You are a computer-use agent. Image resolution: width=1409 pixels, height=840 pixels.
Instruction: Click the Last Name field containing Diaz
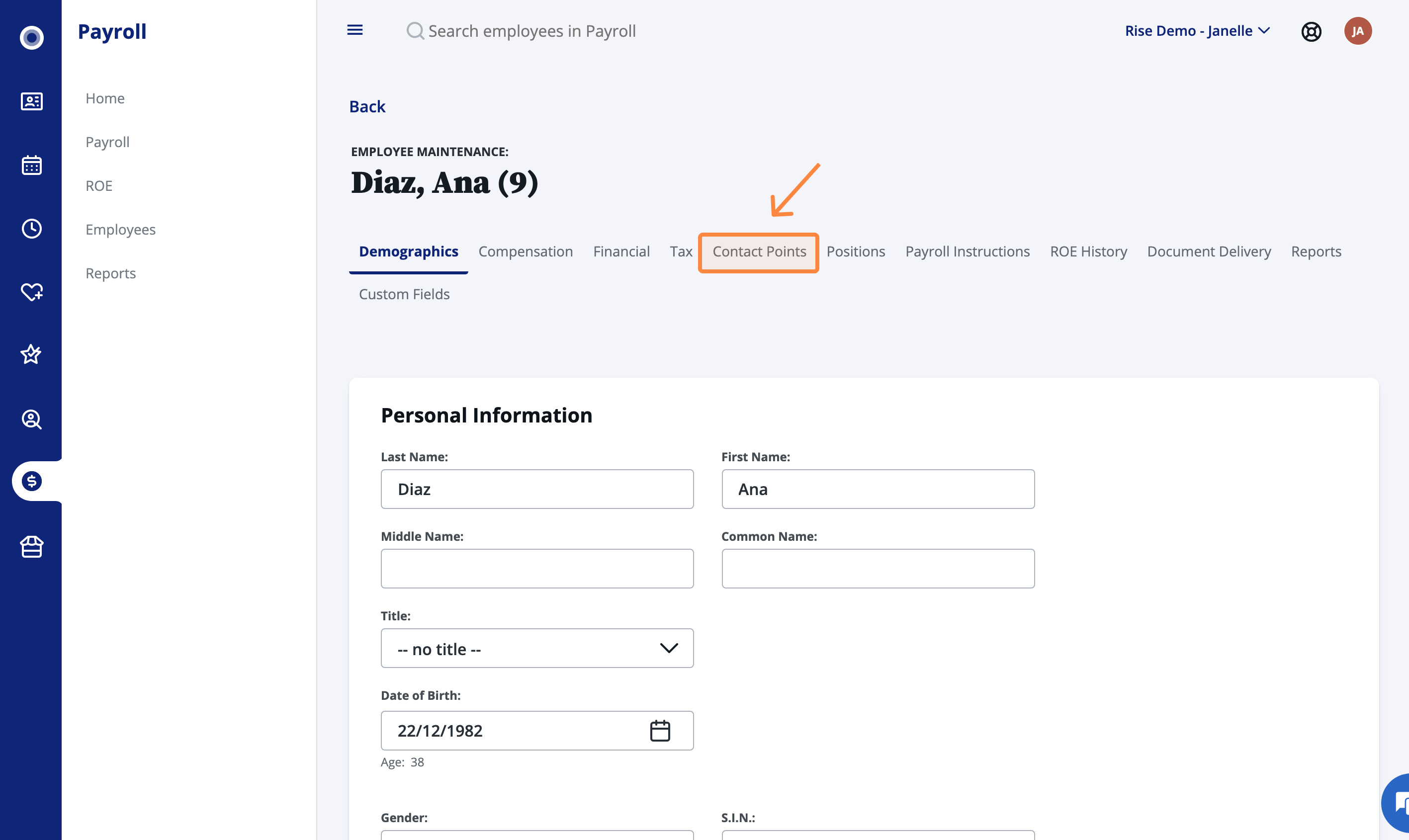click(537, 489)
